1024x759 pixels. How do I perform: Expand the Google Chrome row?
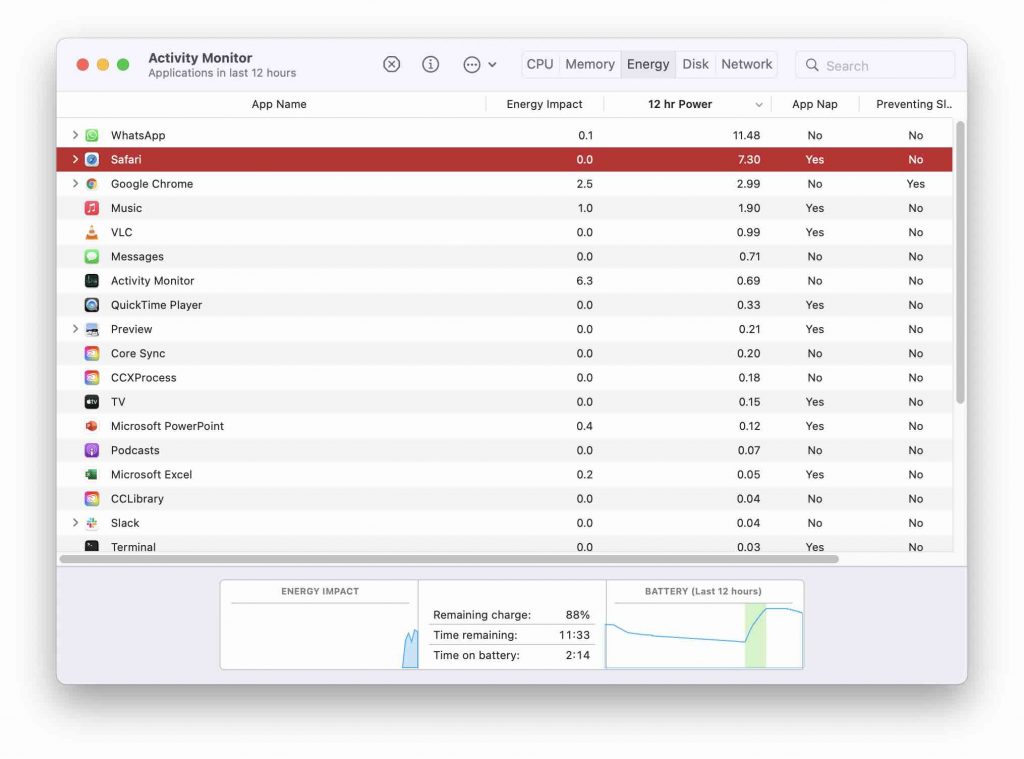(x=76, y=184)
